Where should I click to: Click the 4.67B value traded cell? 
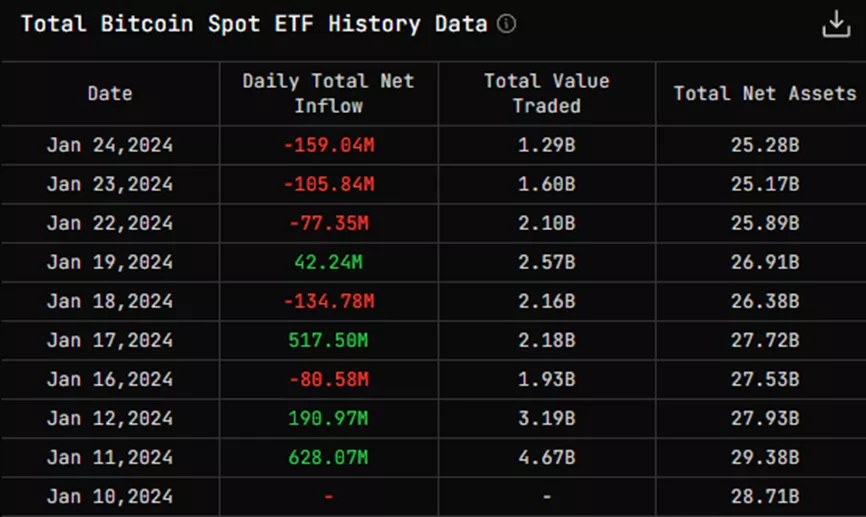point(546,457)
